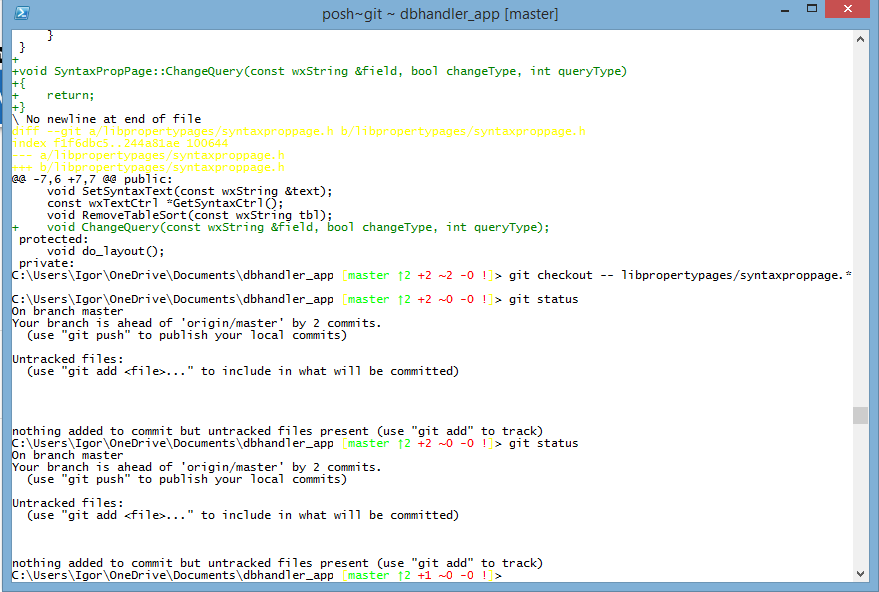Click the 'void do_layout();' line
Screen dimensions: 879x592
[106, 251]
